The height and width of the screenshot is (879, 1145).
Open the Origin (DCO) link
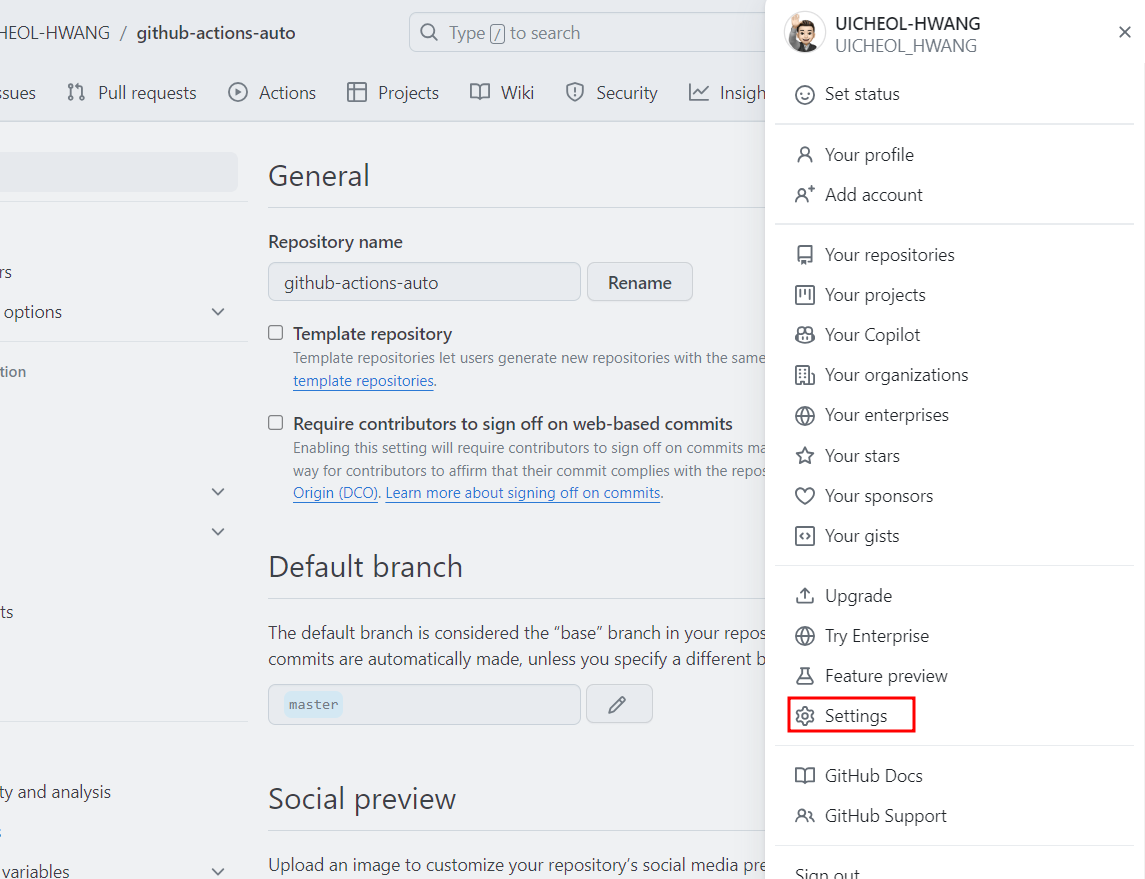click(335, 493)
